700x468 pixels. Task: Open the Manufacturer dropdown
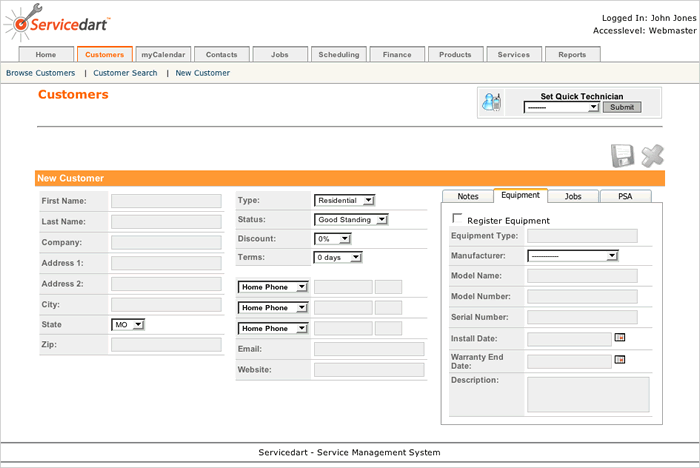(x=572, y=256)
